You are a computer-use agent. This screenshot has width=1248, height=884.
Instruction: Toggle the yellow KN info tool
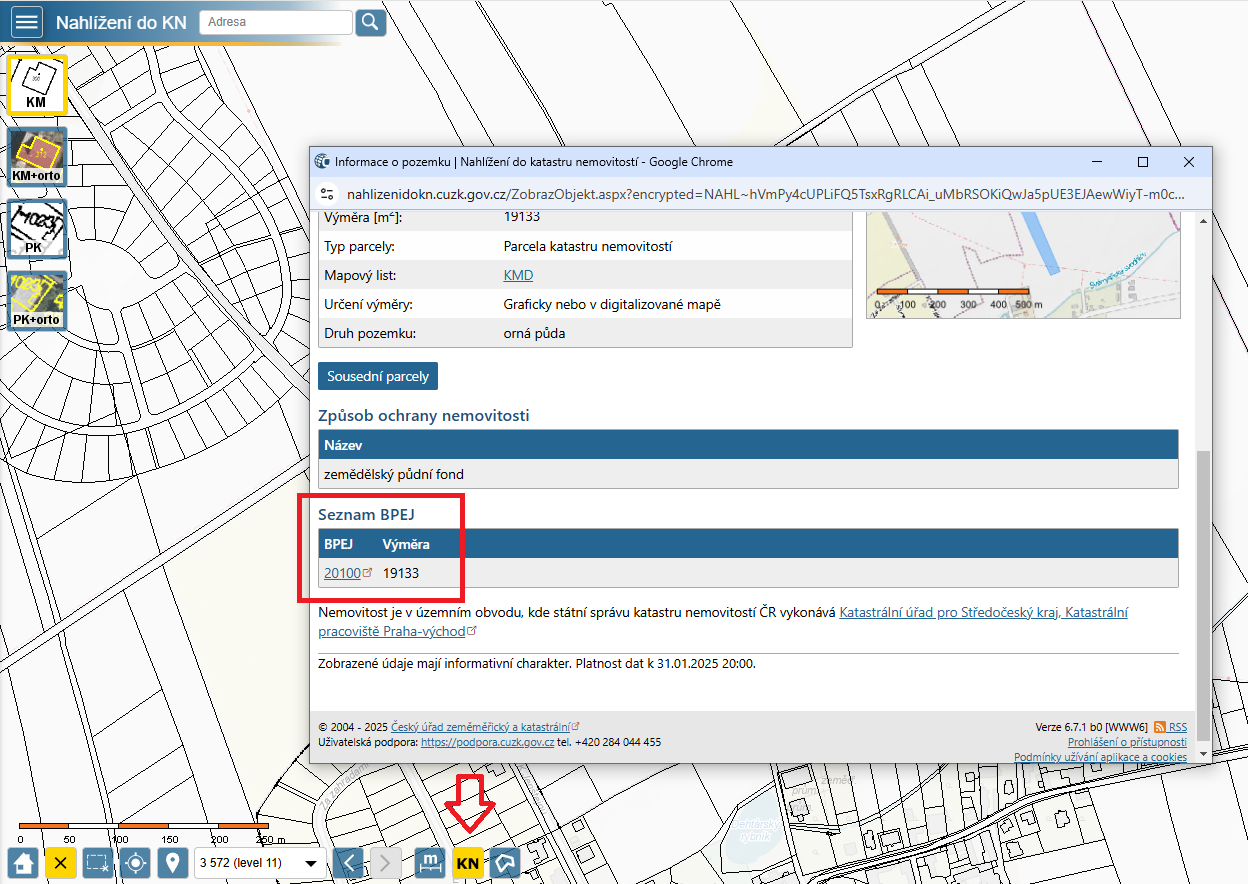click(x=467, y=862)
